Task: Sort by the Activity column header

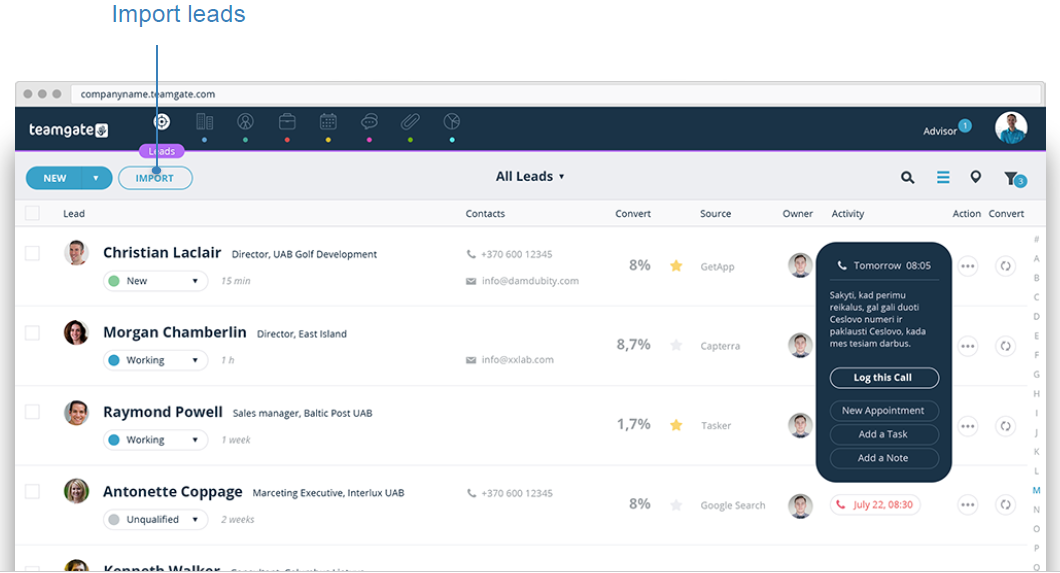Action: (x=848, y=214)
